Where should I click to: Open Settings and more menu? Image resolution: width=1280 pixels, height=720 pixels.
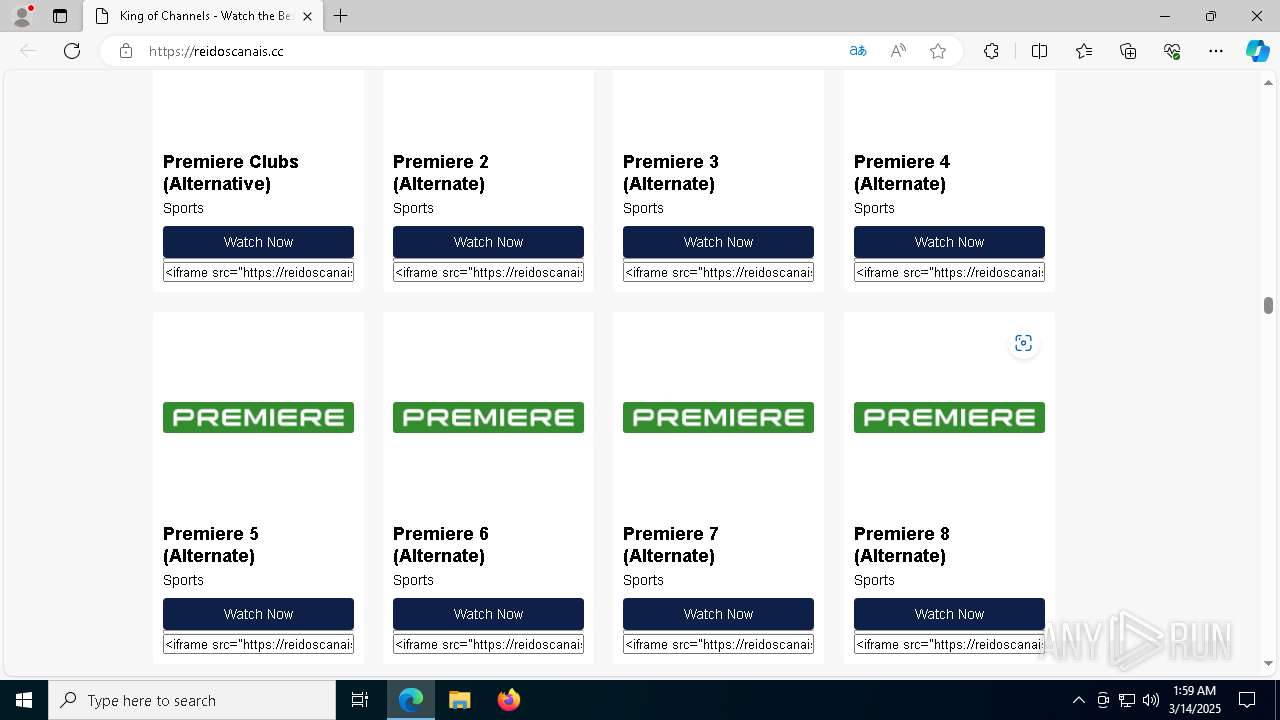(1216, 51)
